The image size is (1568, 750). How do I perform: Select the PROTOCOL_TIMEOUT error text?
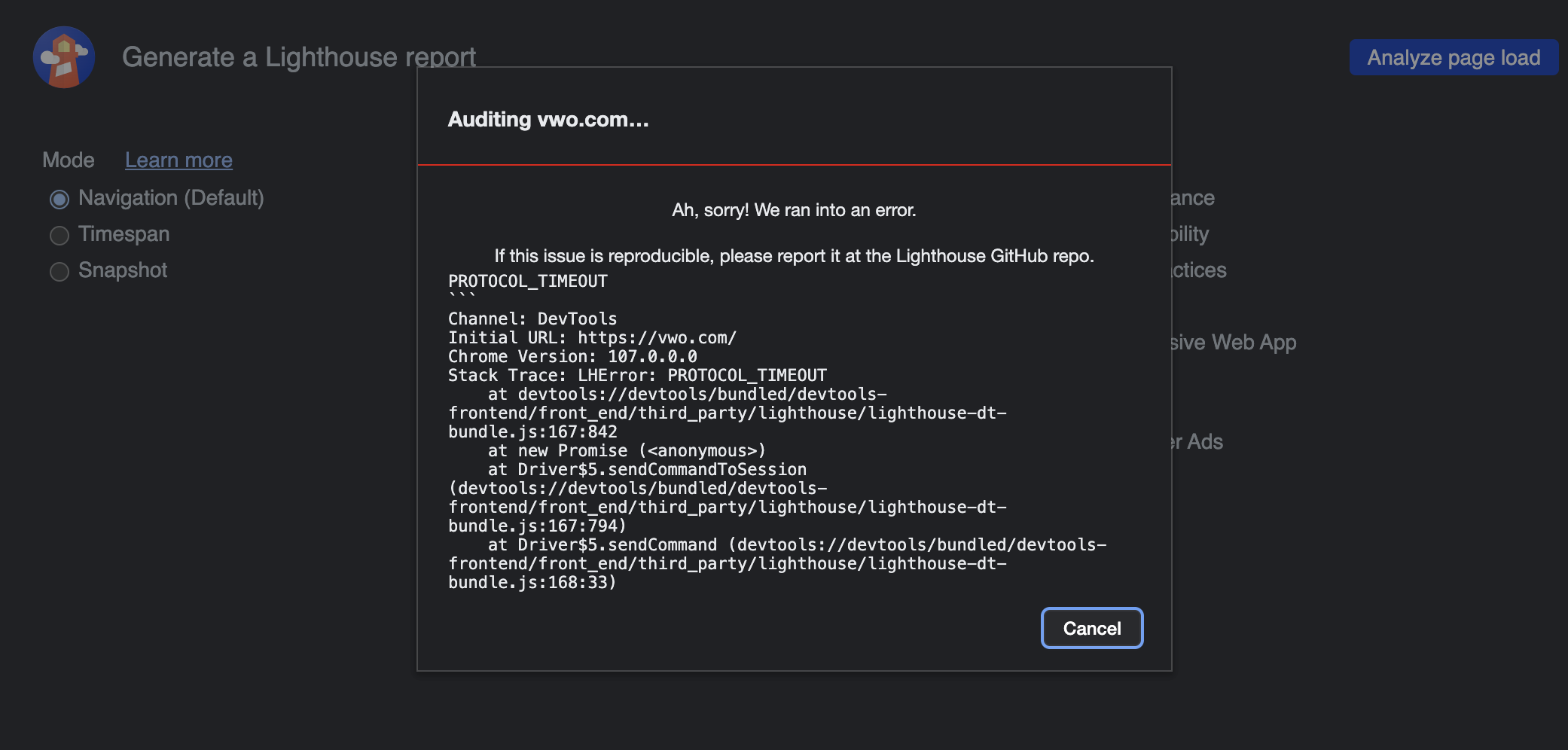tap(527, 281)
